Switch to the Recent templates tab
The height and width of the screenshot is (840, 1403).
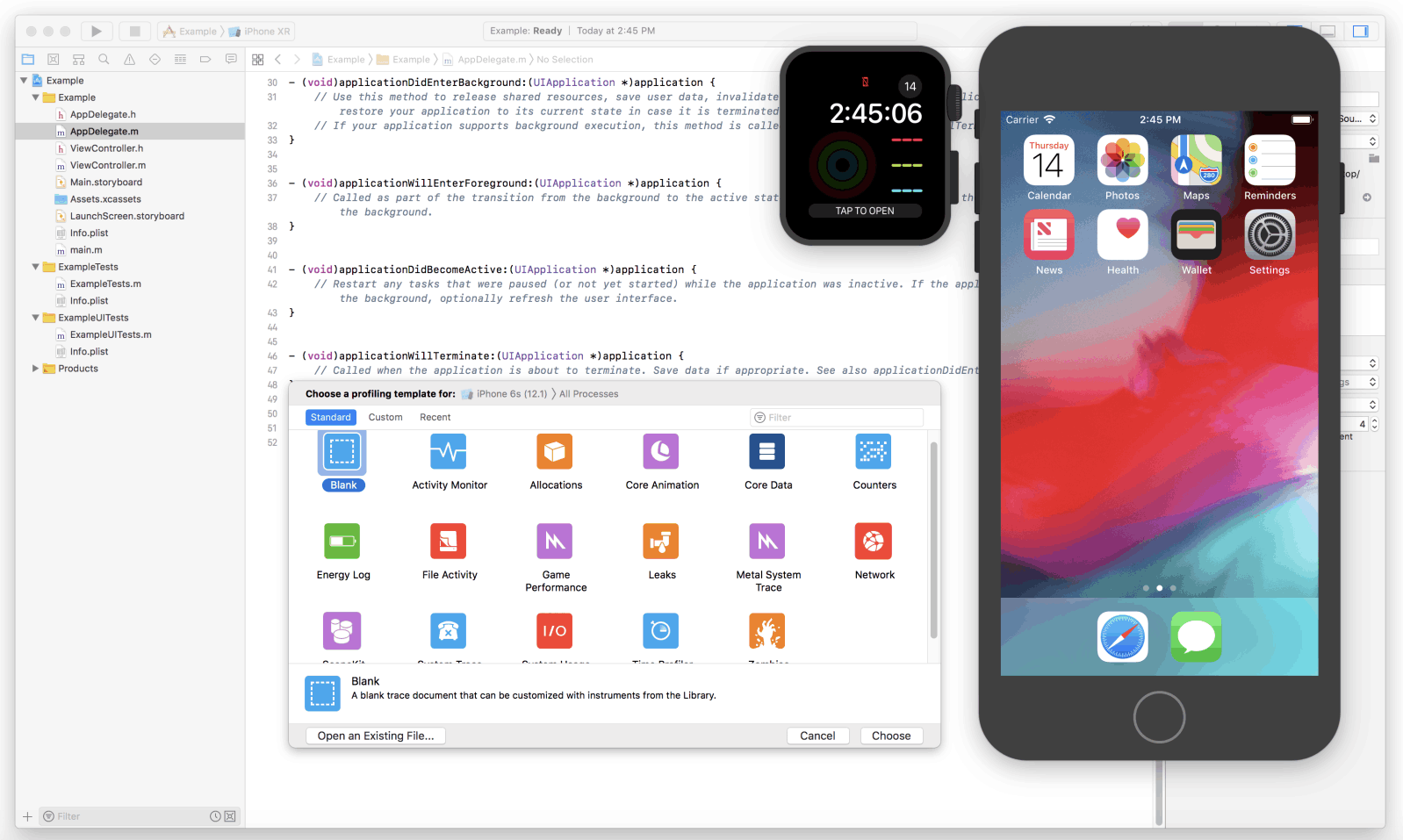point(435,418)
